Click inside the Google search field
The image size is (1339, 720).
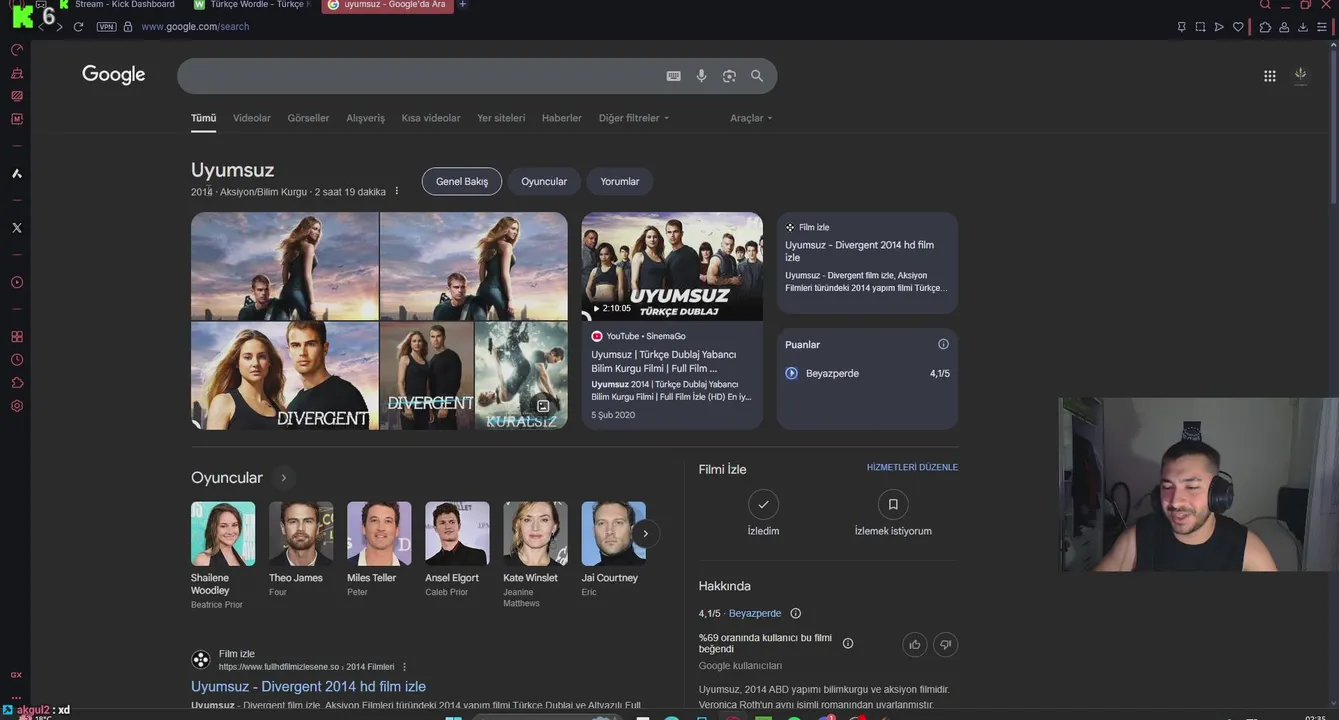[420, 76]
